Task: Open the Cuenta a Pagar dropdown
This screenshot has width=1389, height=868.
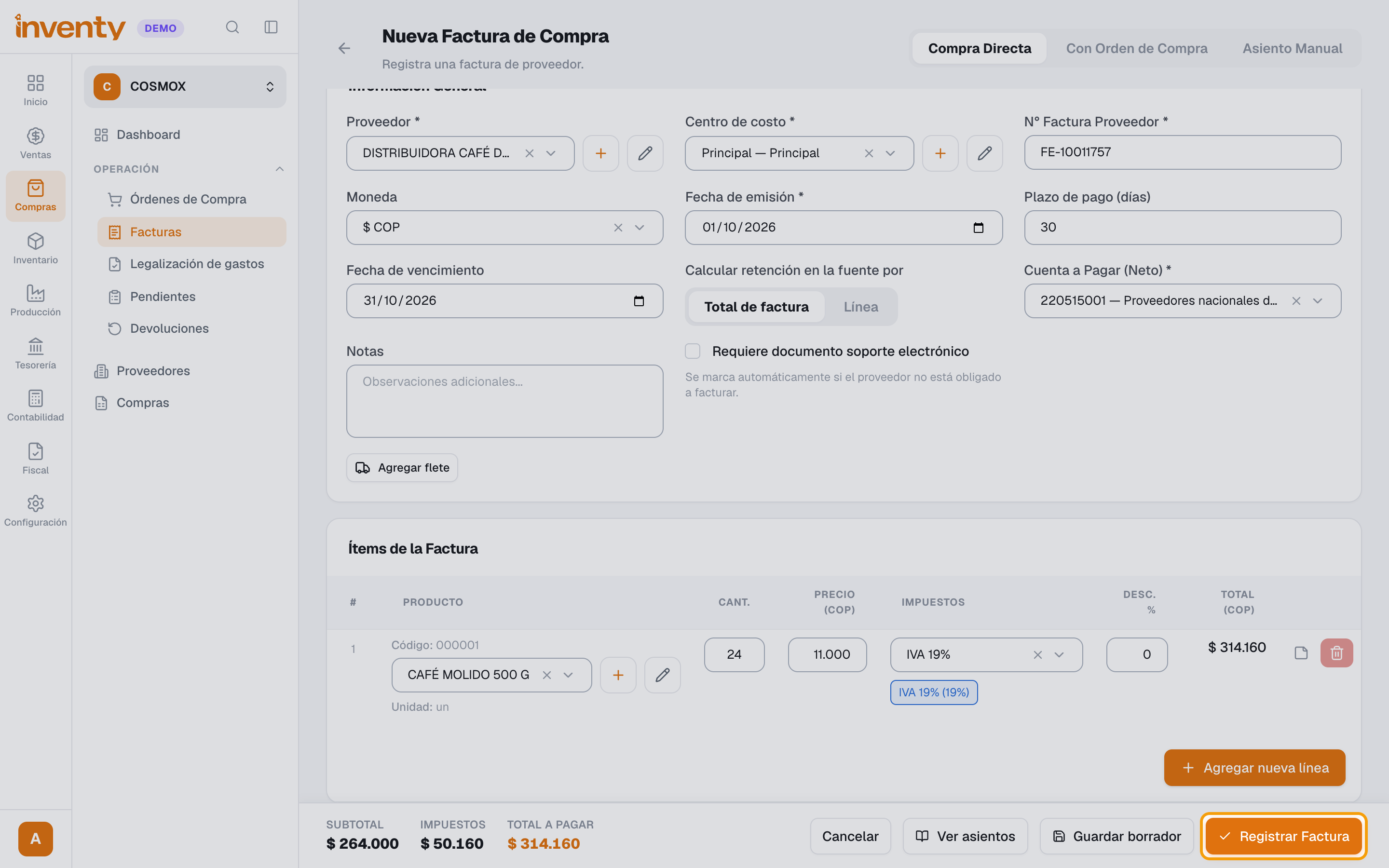Action: tap(1318, 301)
